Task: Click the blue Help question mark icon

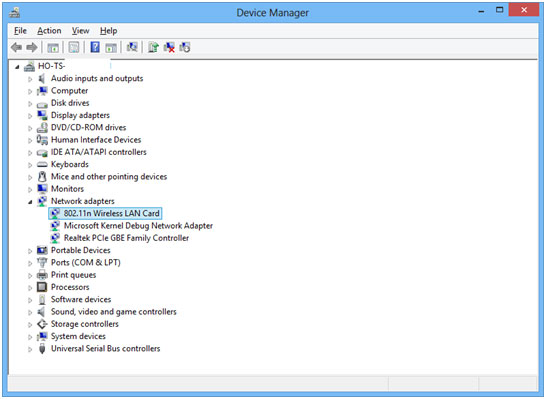Action: point(95,47)
